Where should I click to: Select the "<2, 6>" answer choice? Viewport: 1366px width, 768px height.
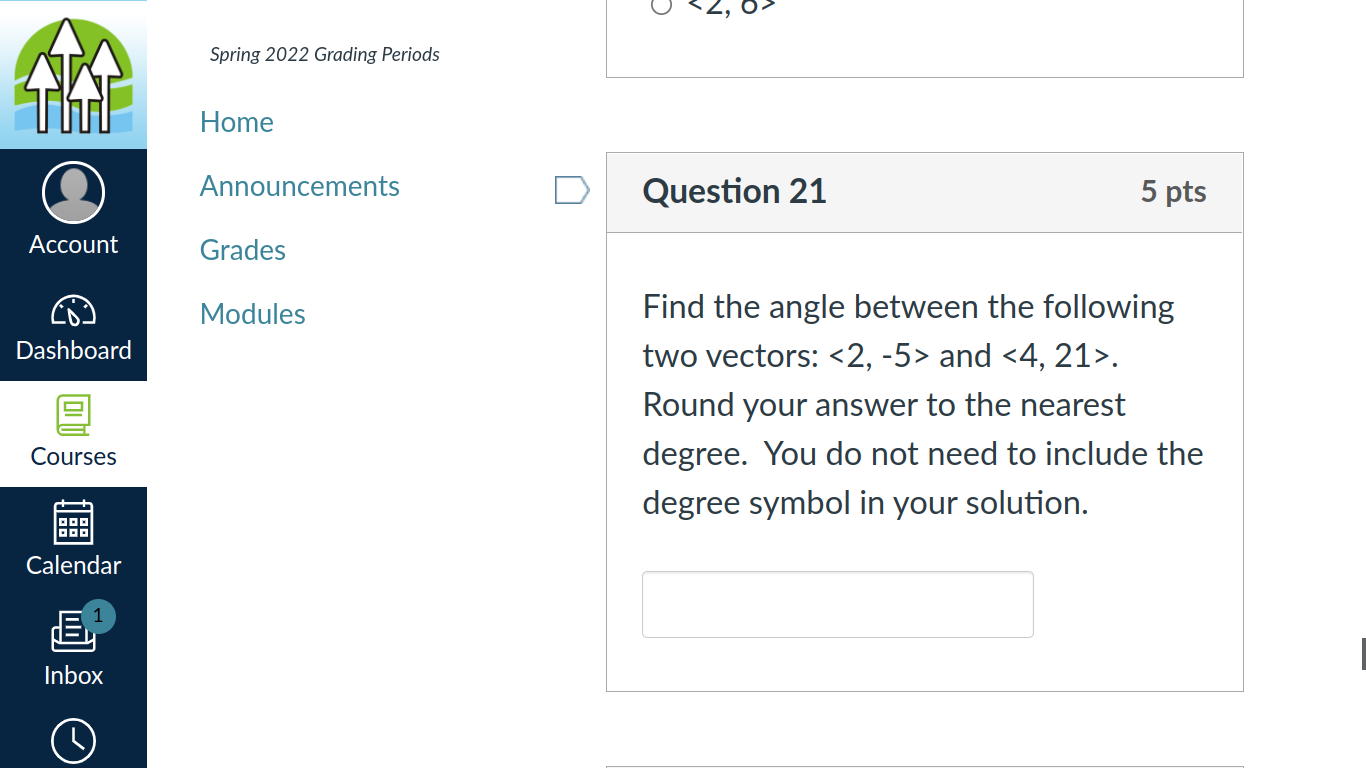661,6
